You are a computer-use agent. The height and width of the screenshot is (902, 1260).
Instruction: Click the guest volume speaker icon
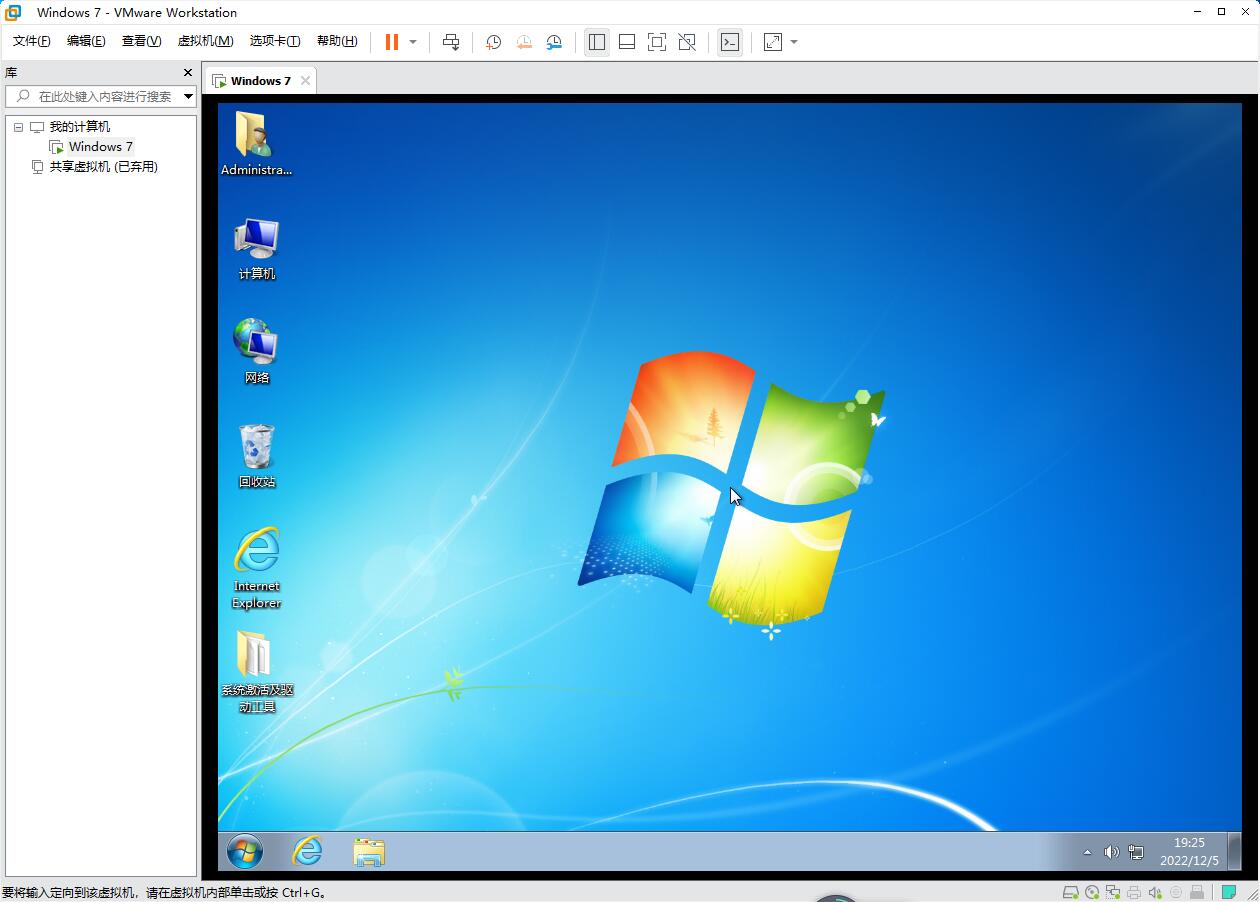tap(1111, 852)
